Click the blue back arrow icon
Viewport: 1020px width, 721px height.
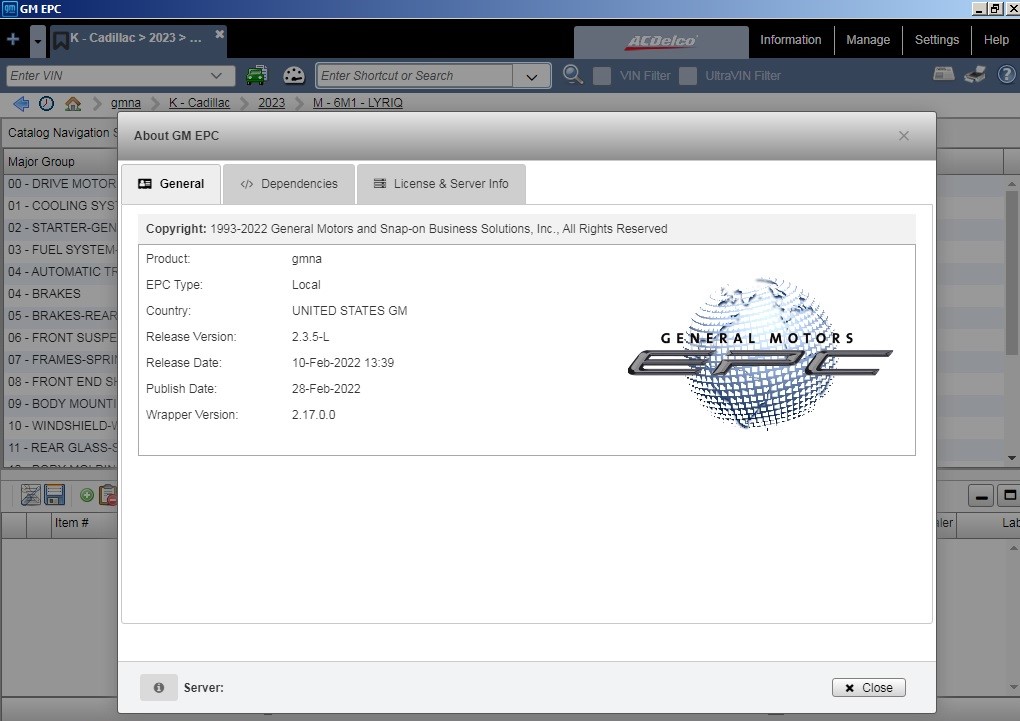[21, 103]
